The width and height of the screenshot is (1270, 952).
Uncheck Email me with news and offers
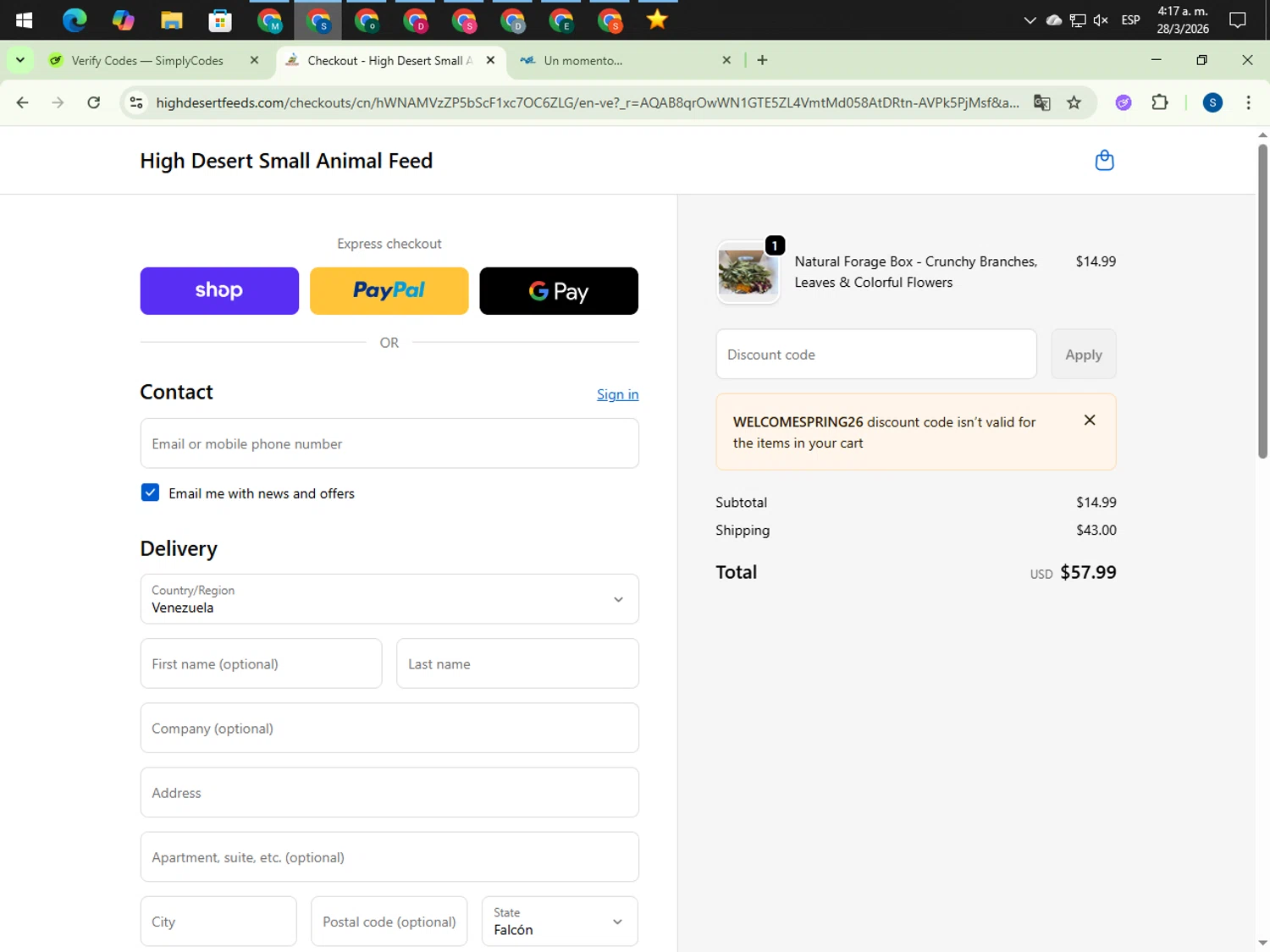(150, 493)
